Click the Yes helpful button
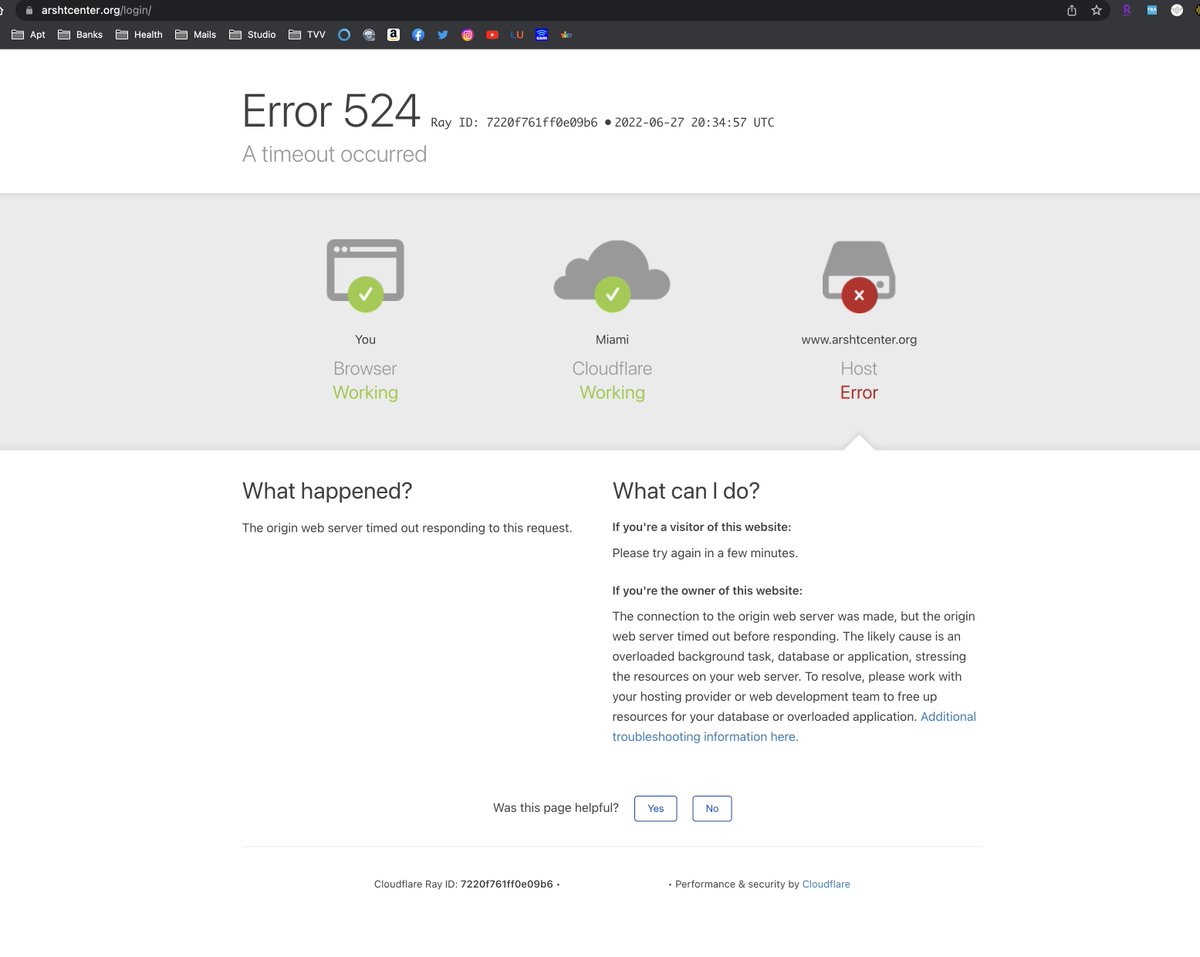The image size is (1200, 957). click(656, 808)
